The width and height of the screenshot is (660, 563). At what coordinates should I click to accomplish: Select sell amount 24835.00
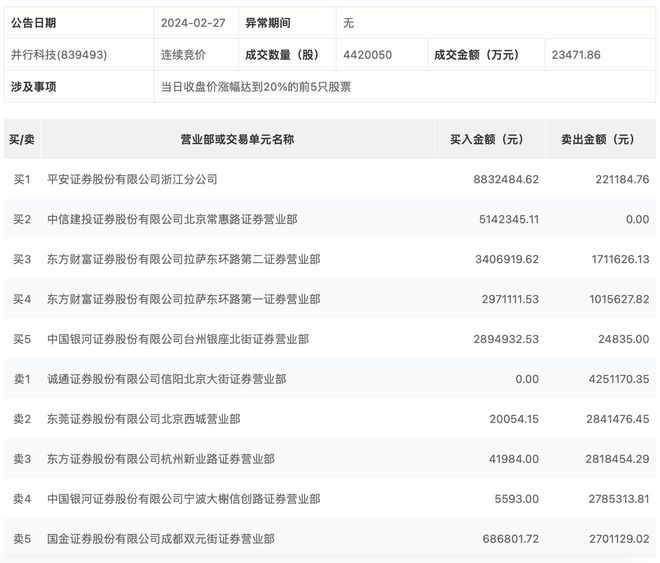[x=624, y=339]
